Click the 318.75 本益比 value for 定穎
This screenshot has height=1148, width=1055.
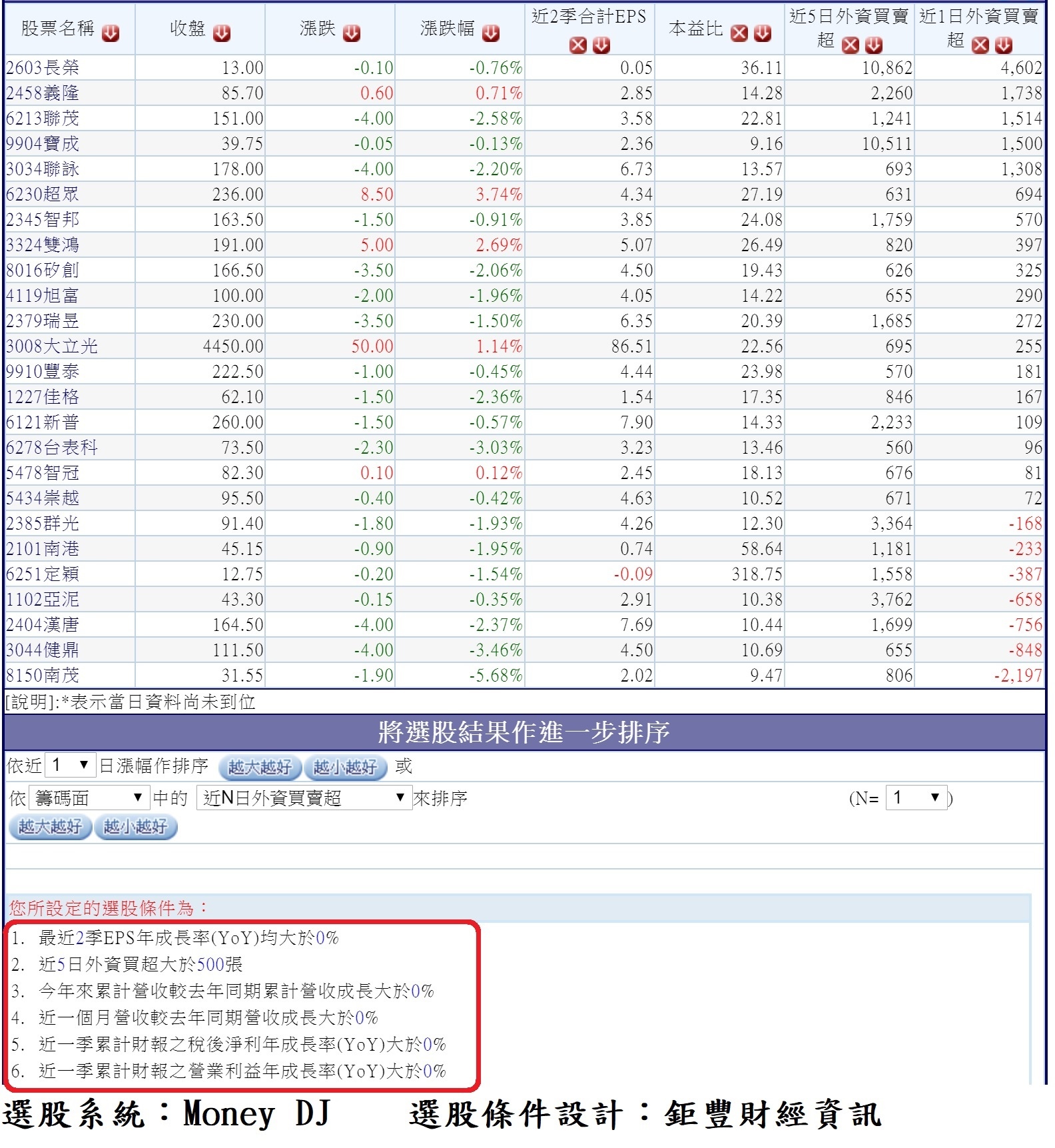coord(757,574)
